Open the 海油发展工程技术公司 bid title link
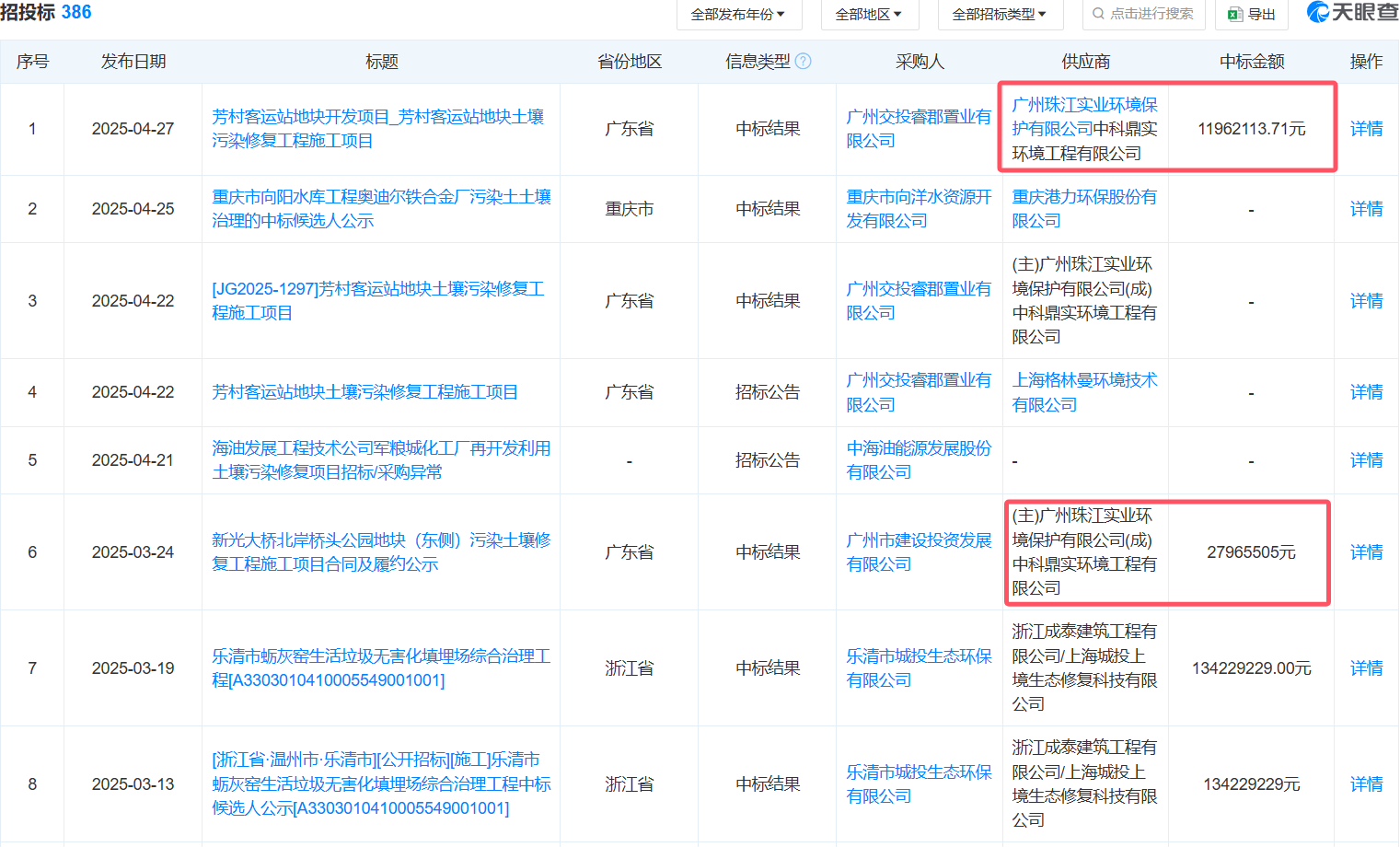The width and height of the screenshot is (1400, 847). (x=381, y=460)
